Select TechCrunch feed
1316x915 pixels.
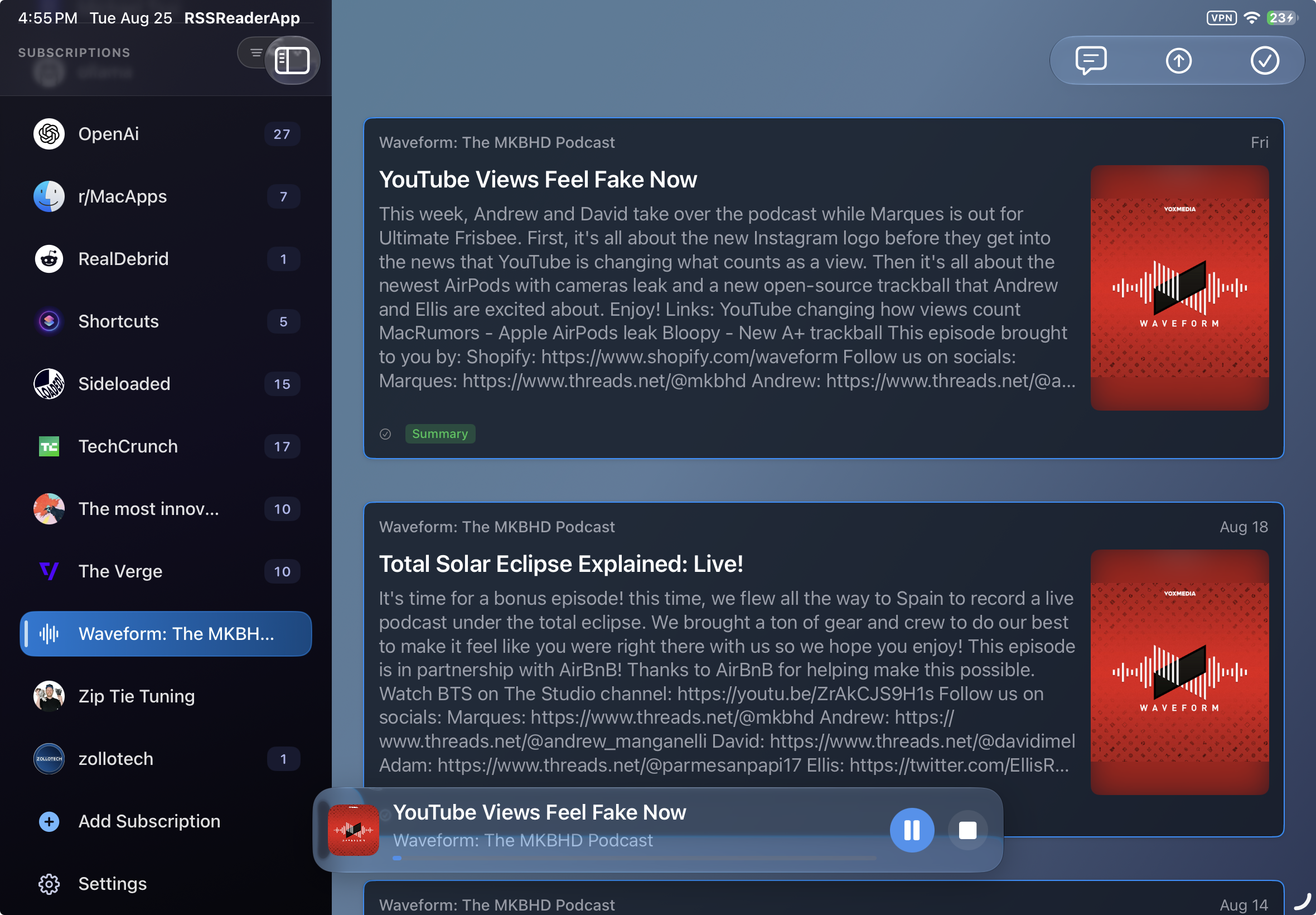[x=166, y=446]
